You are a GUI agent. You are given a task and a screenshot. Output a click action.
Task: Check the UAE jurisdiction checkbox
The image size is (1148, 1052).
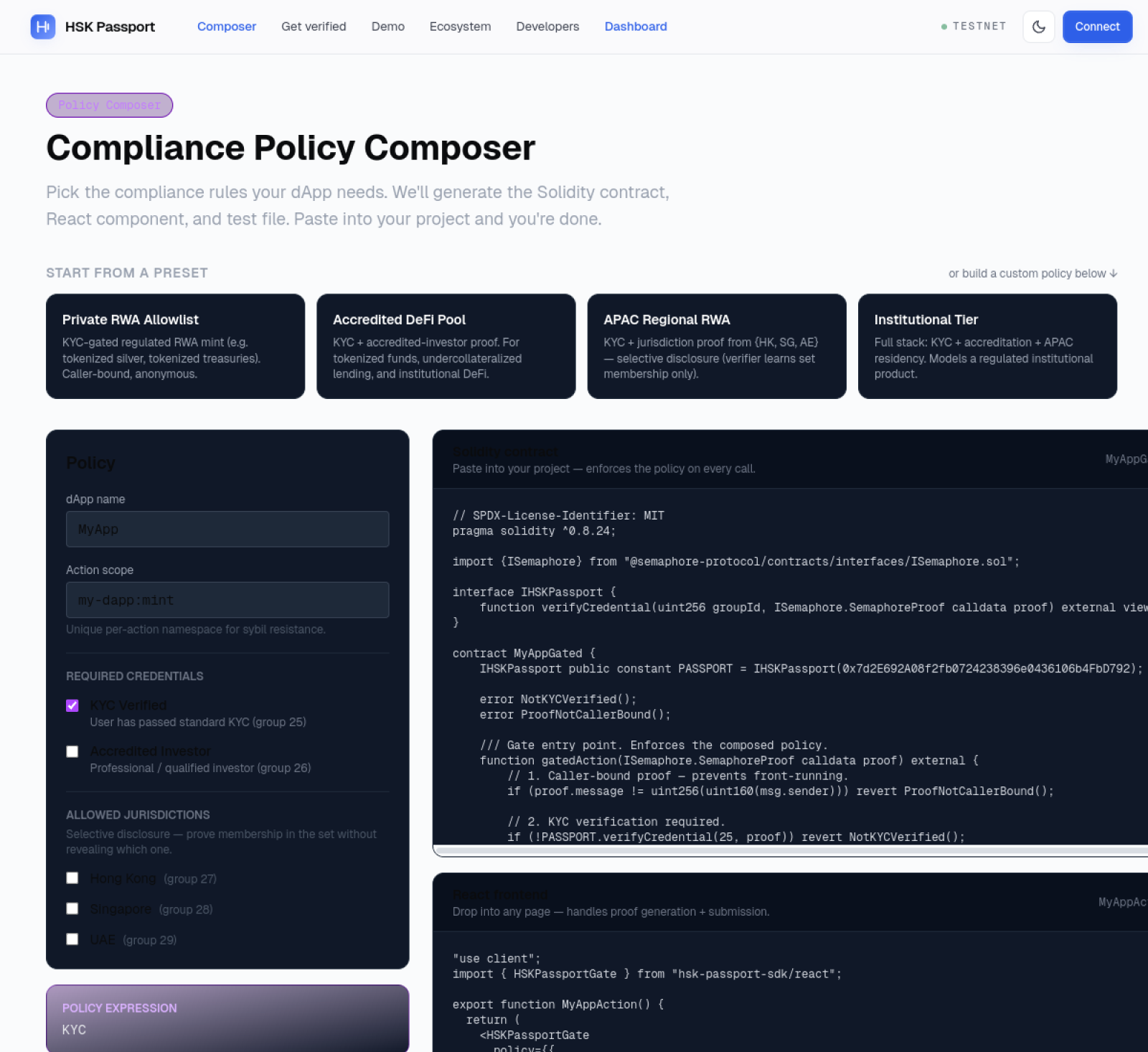(x=72, y=939)
